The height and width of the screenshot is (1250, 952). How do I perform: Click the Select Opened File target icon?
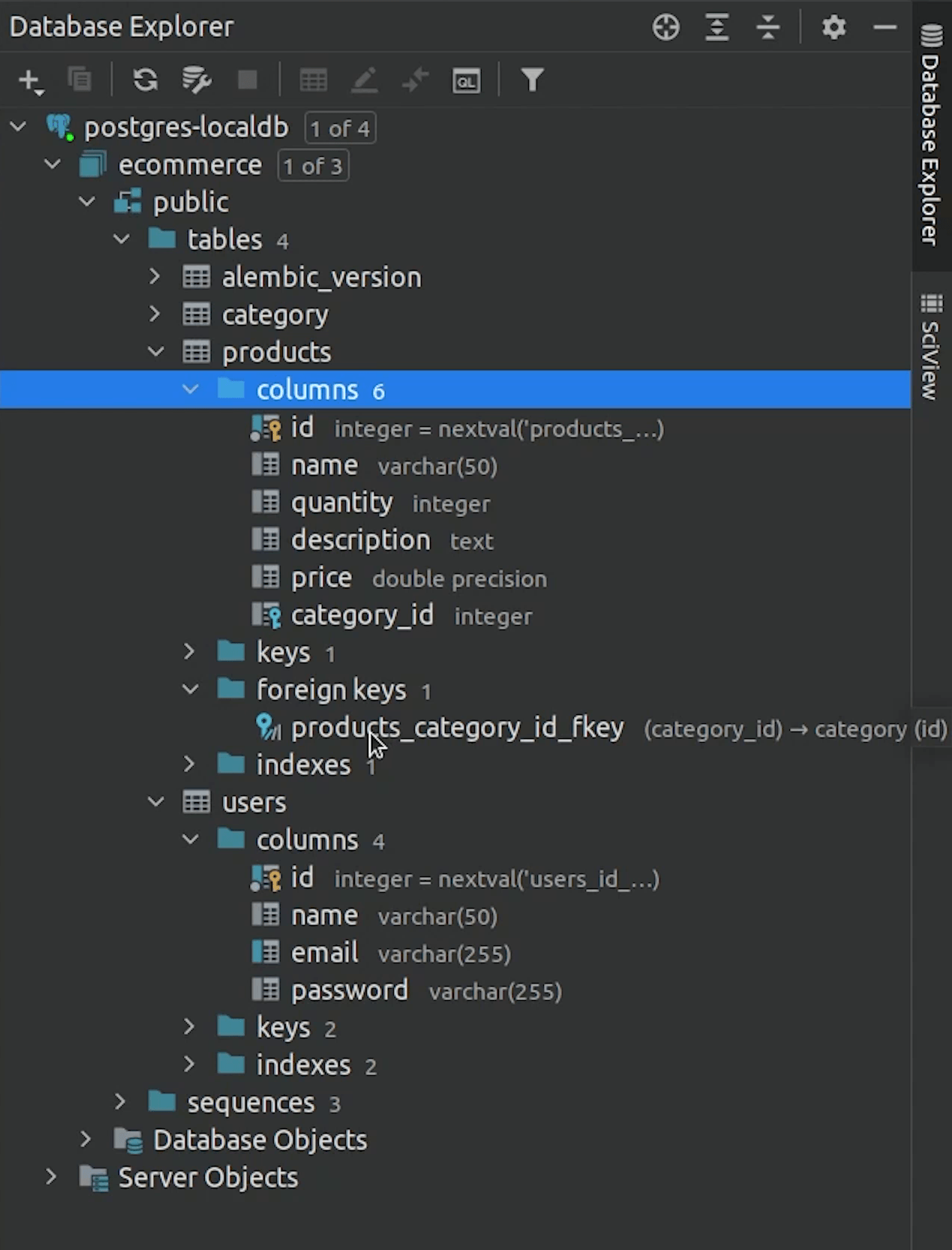tap(665, 28)
